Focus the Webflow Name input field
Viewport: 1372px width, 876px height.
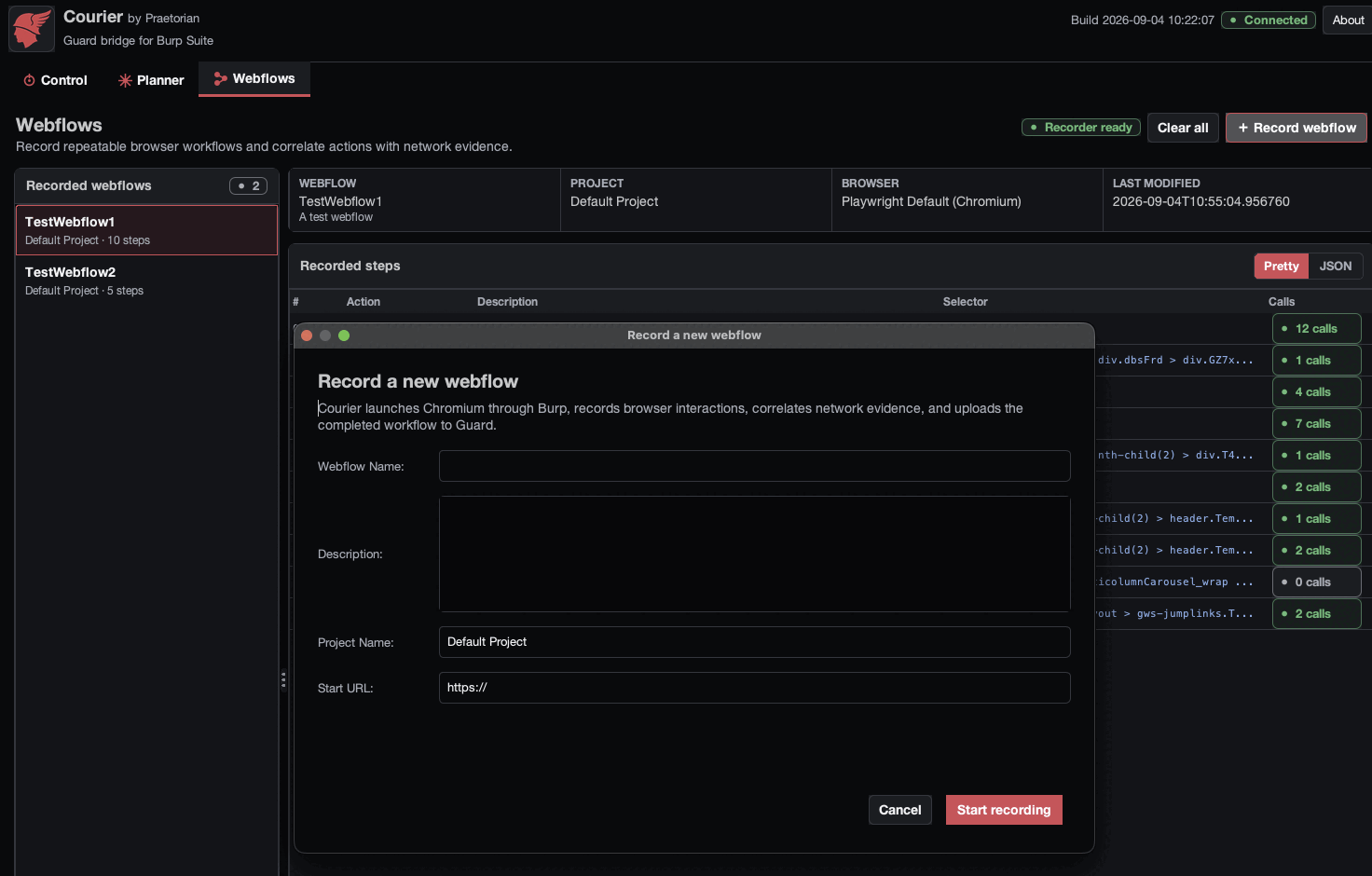pos(755,466)
